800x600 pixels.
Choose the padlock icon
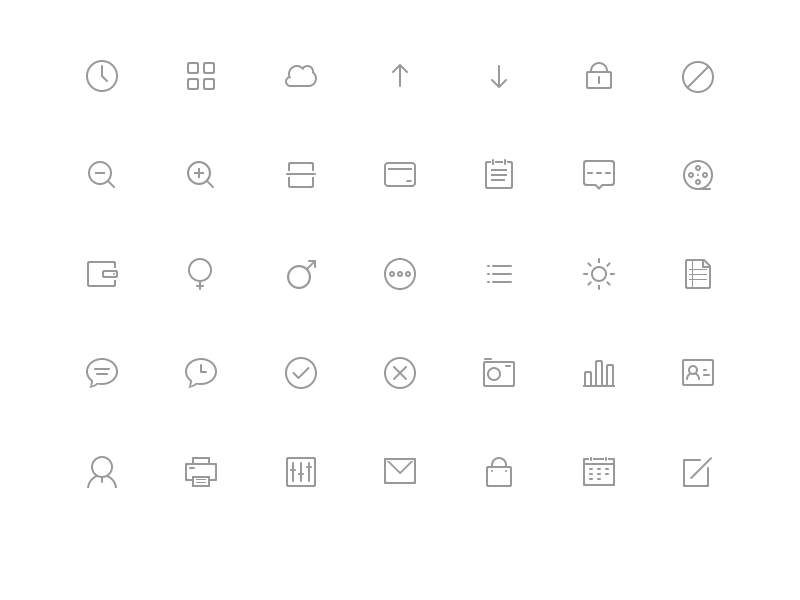click(x=599, y=76)
